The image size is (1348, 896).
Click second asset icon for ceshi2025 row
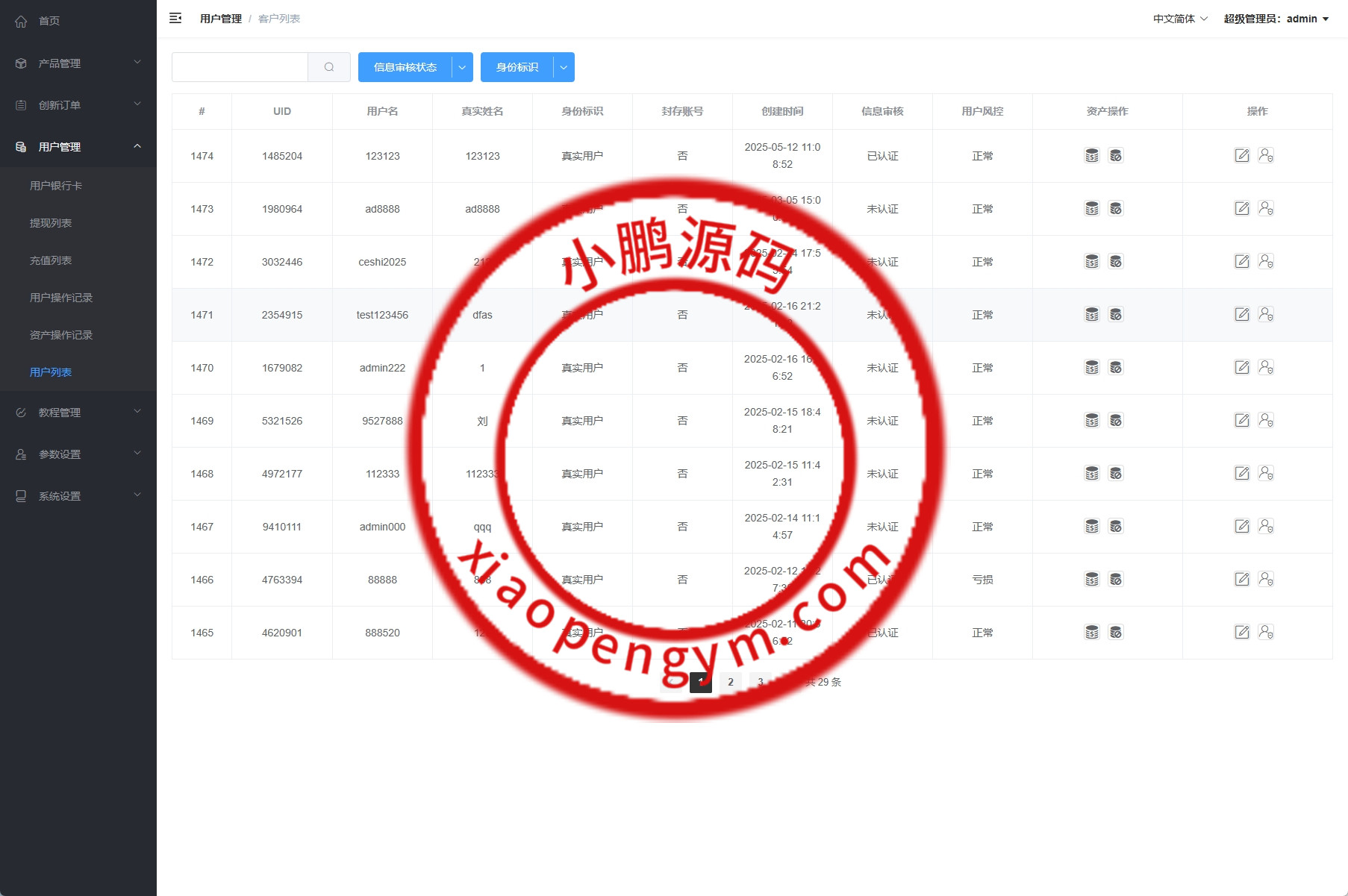tap(1116, 262)
